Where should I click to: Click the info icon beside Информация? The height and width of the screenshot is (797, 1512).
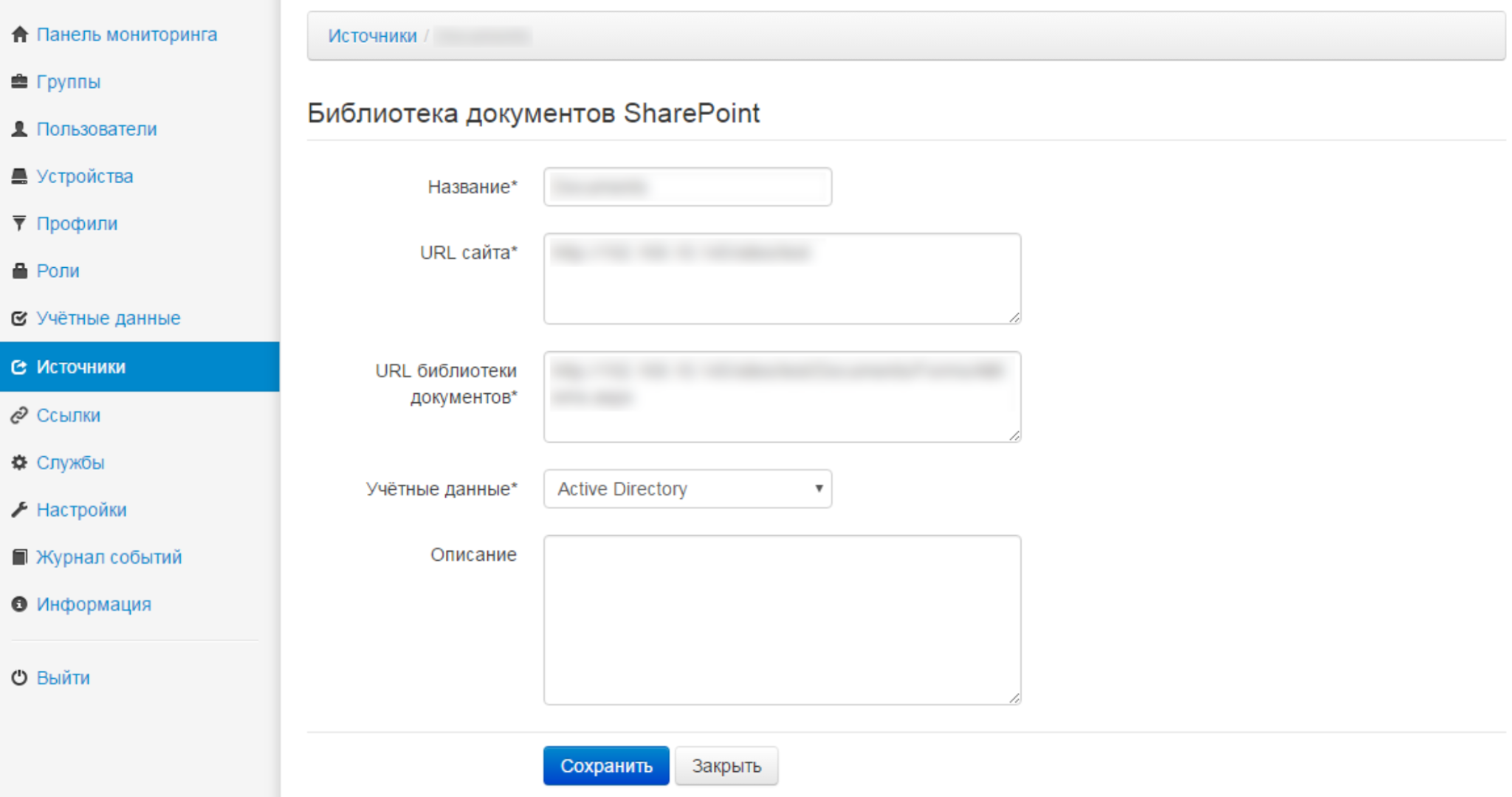click(20, 604)
